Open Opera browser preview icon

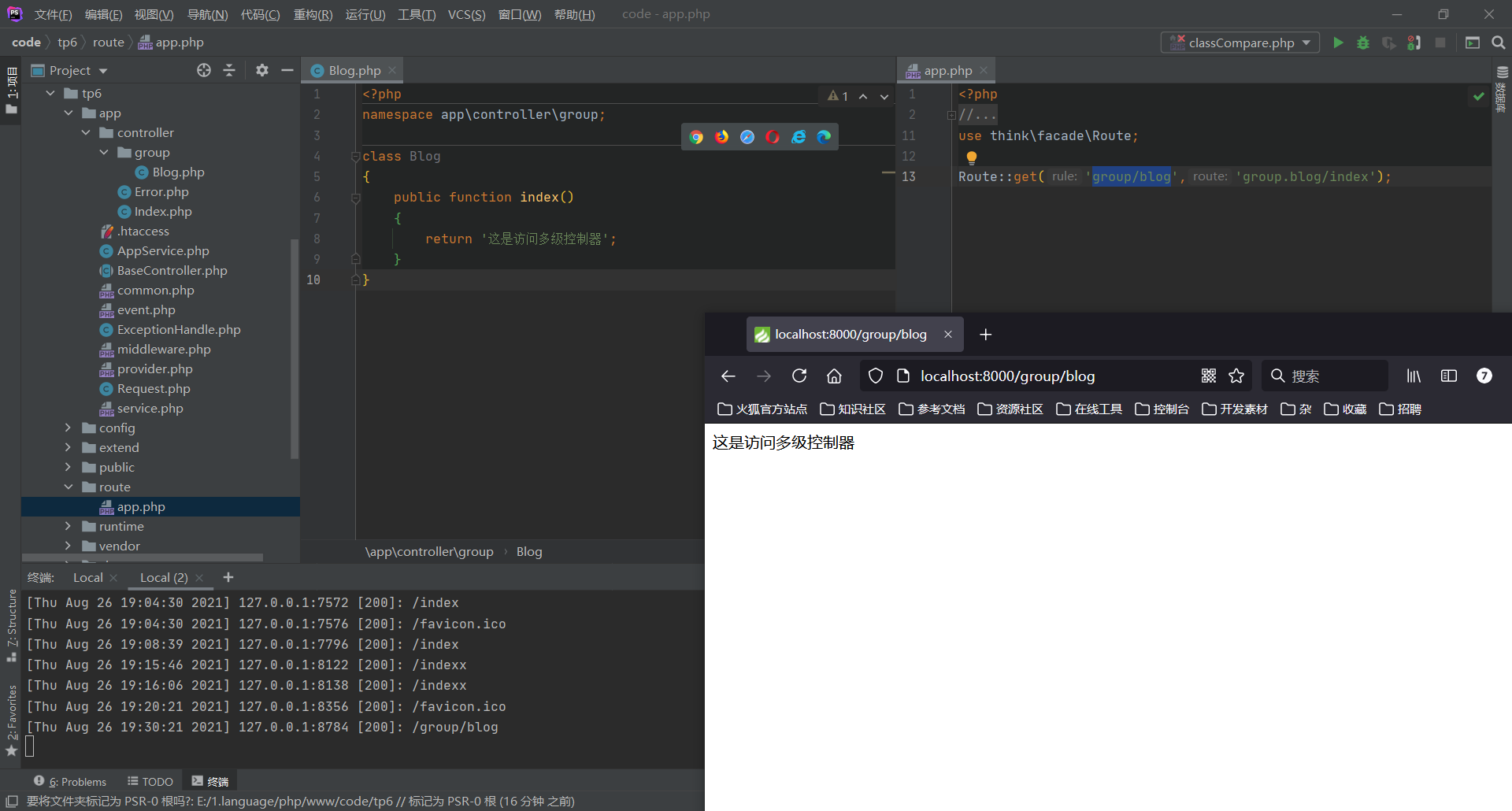pos(773,137)
